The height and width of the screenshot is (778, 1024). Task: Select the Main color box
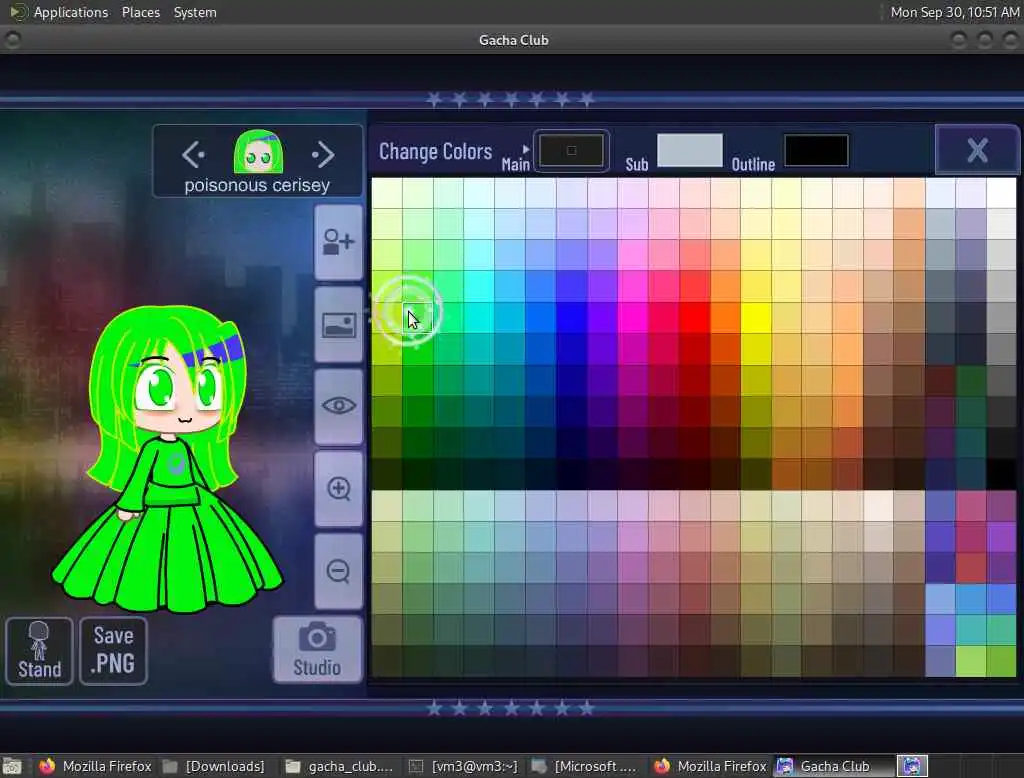(x=571, y=150)
